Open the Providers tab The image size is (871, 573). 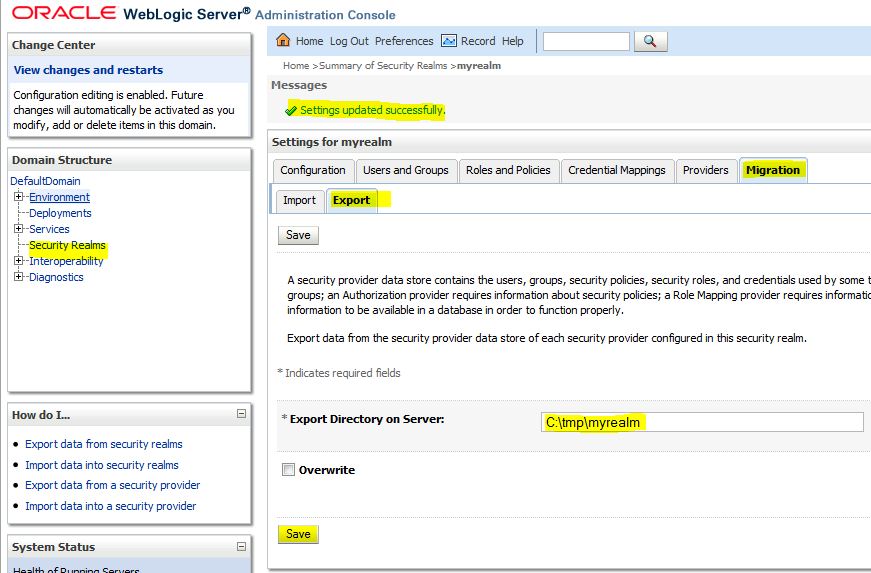pos(705,170)
